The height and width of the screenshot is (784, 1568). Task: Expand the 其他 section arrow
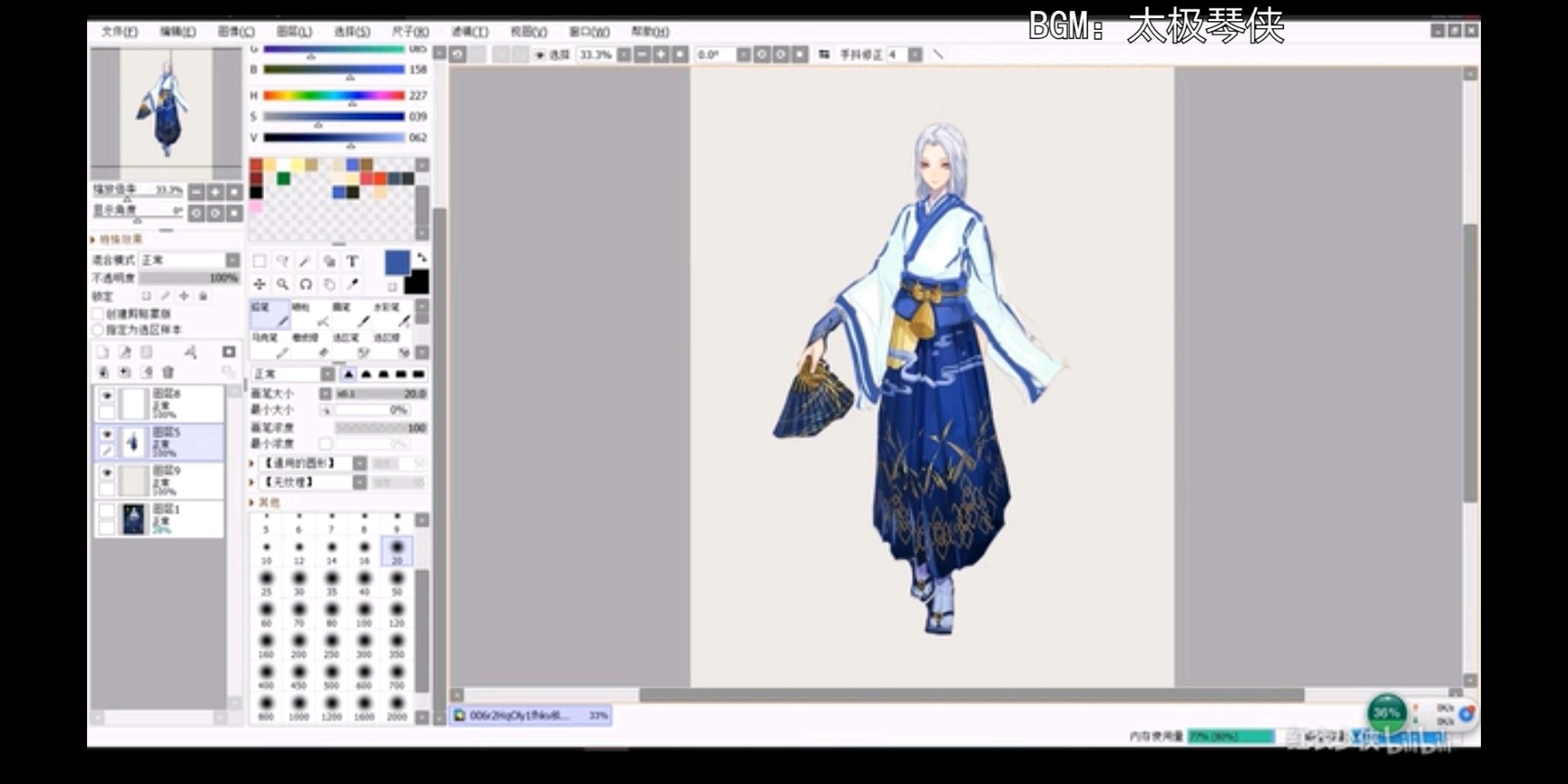click(252, 502)
